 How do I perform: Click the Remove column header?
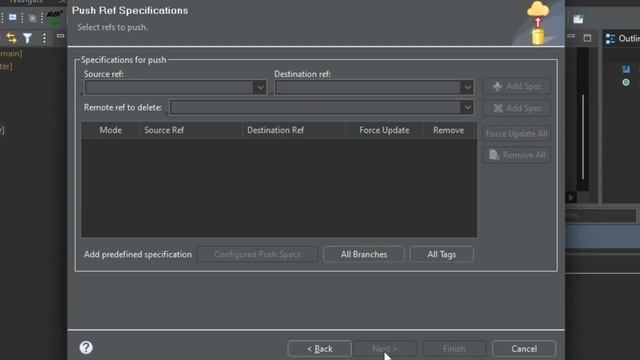(449, 130)
